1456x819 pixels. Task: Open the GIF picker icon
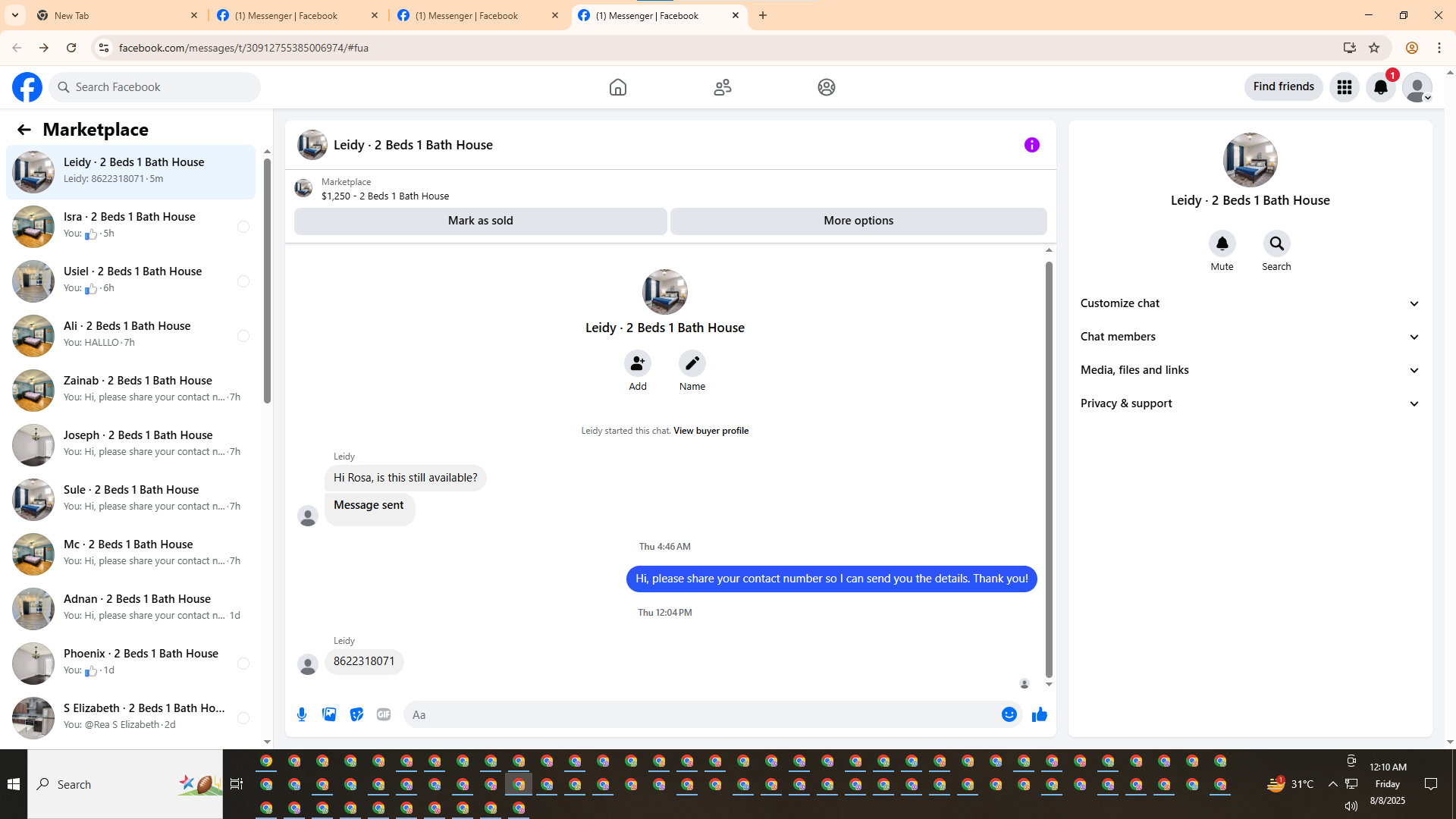tap(384, 714)
